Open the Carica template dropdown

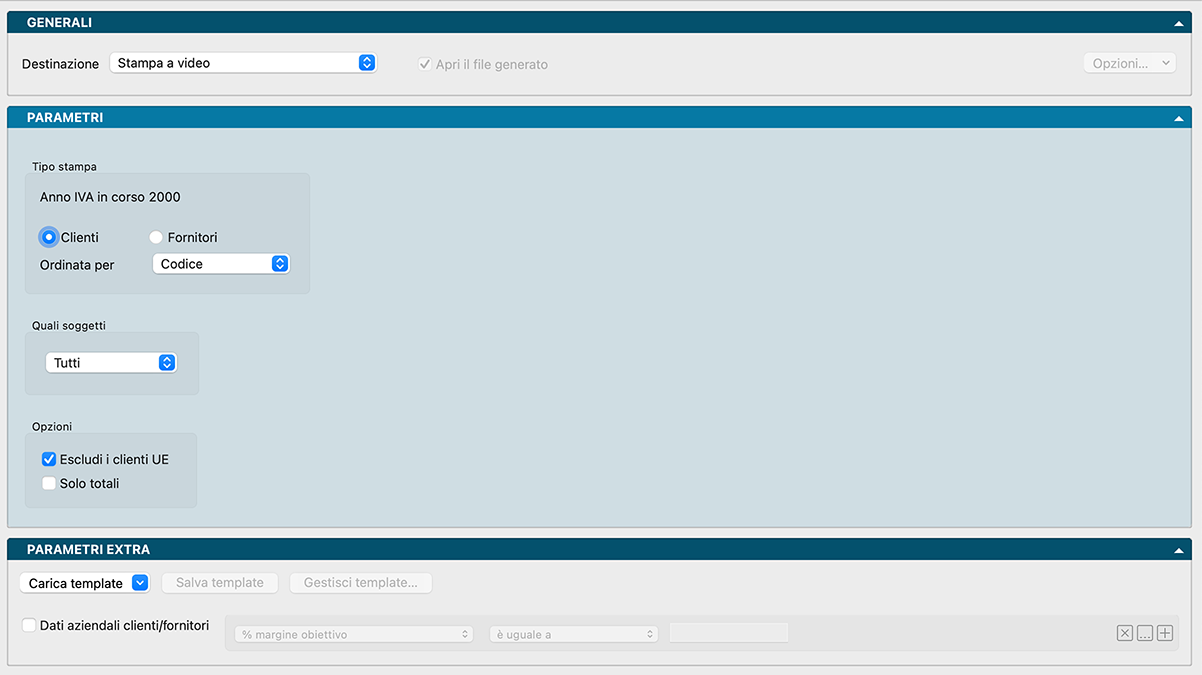point(84,583)
